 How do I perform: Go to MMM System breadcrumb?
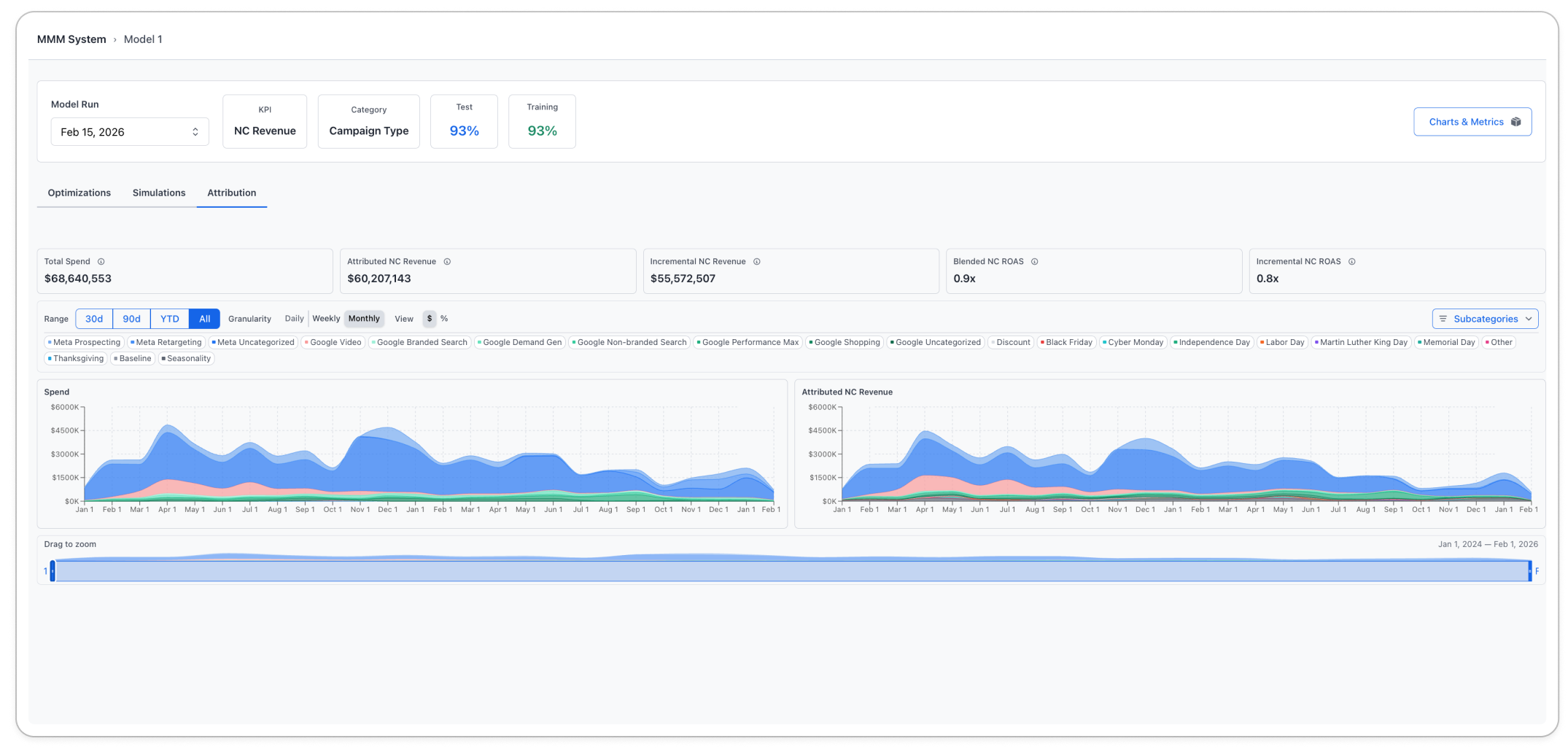71,39
